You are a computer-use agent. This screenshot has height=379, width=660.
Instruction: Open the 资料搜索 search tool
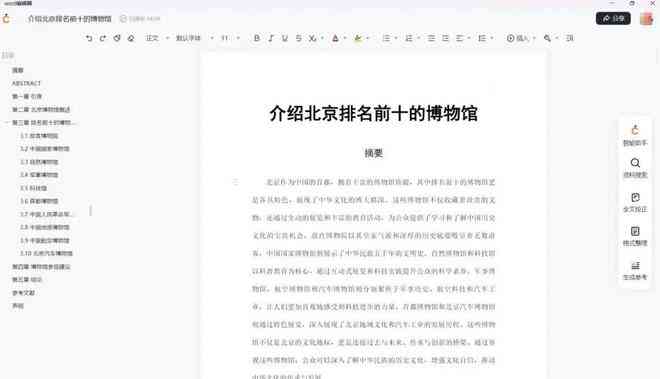[x=635, y=168]
